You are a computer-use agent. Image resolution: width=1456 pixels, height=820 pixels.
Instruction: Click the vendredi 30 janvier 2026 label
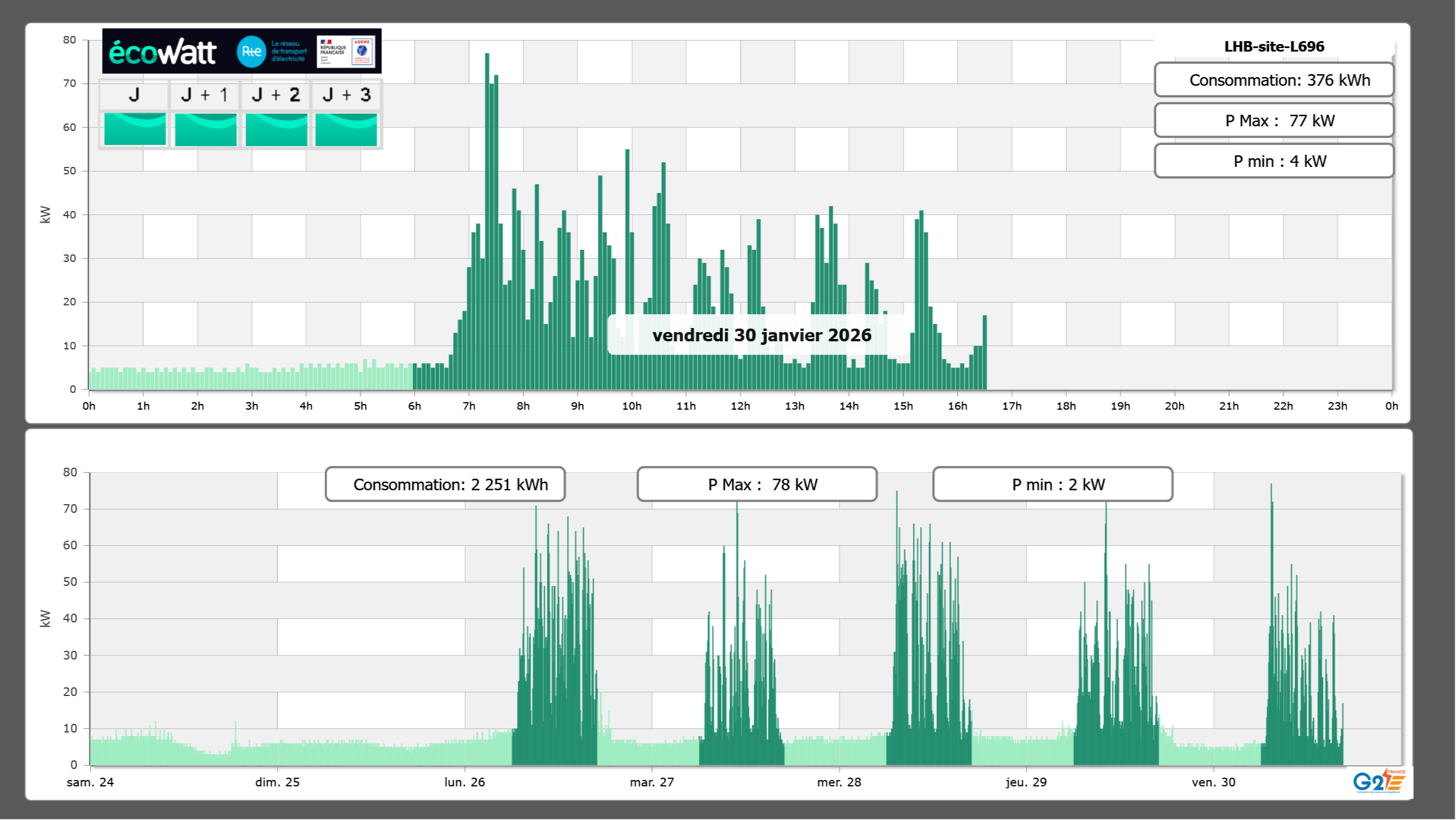(761, 335)
